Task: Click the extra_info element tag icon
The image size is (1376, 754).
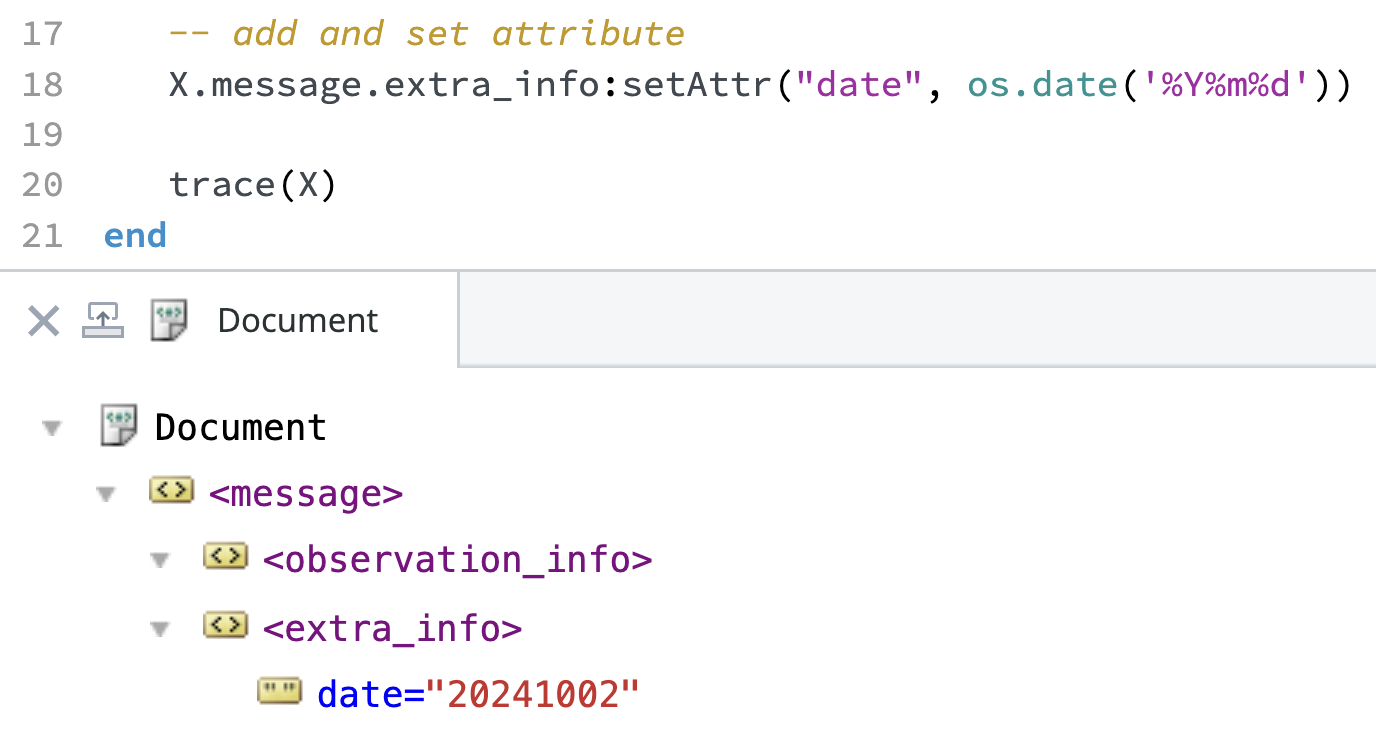Action: 225,625
